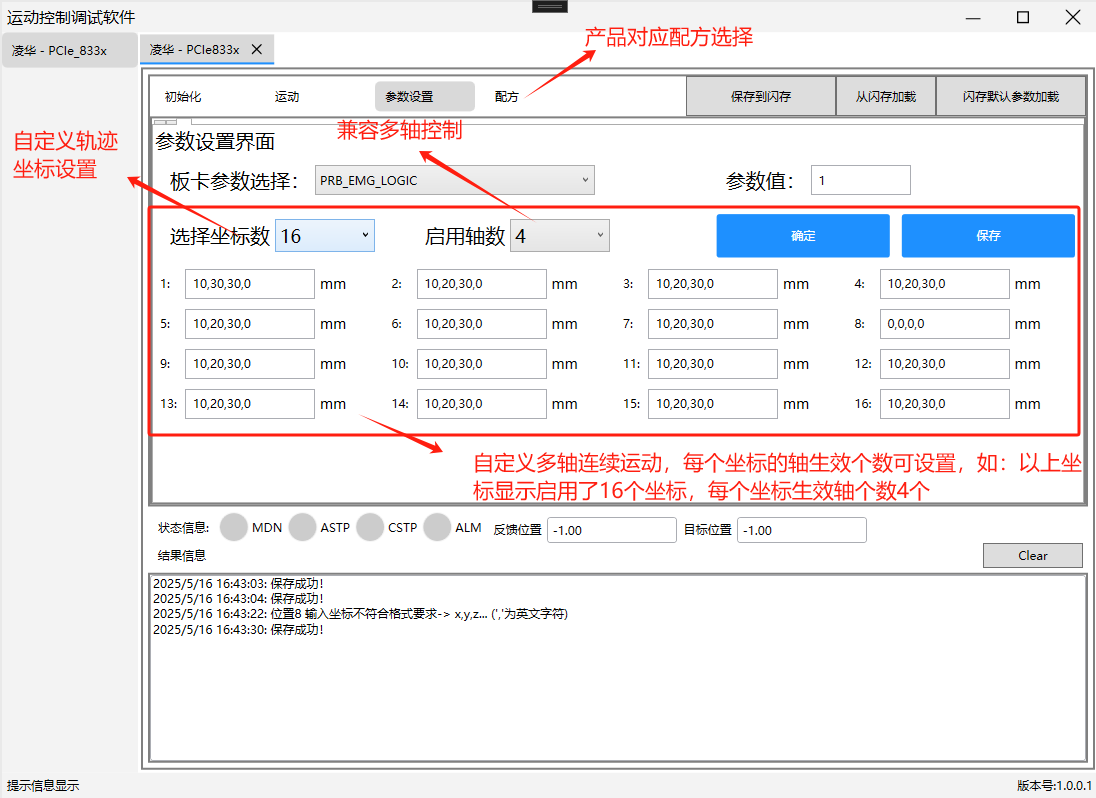Viewport: 1096px width, 798px height.
Task: Open the 板卡参数选择 PRB_EMG_LOGIC dropdown
Action: click(455, 180)
